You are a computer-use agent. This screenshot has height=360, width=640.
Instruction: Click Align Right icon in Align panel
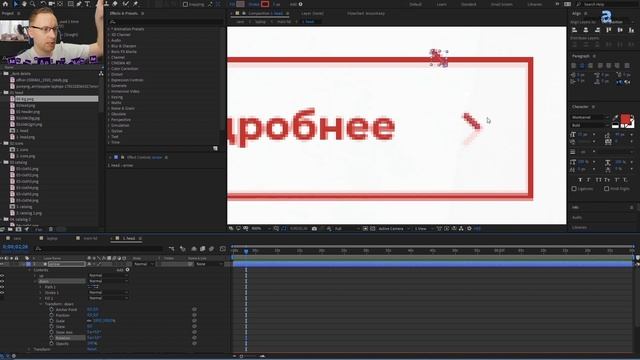[597, 30]
